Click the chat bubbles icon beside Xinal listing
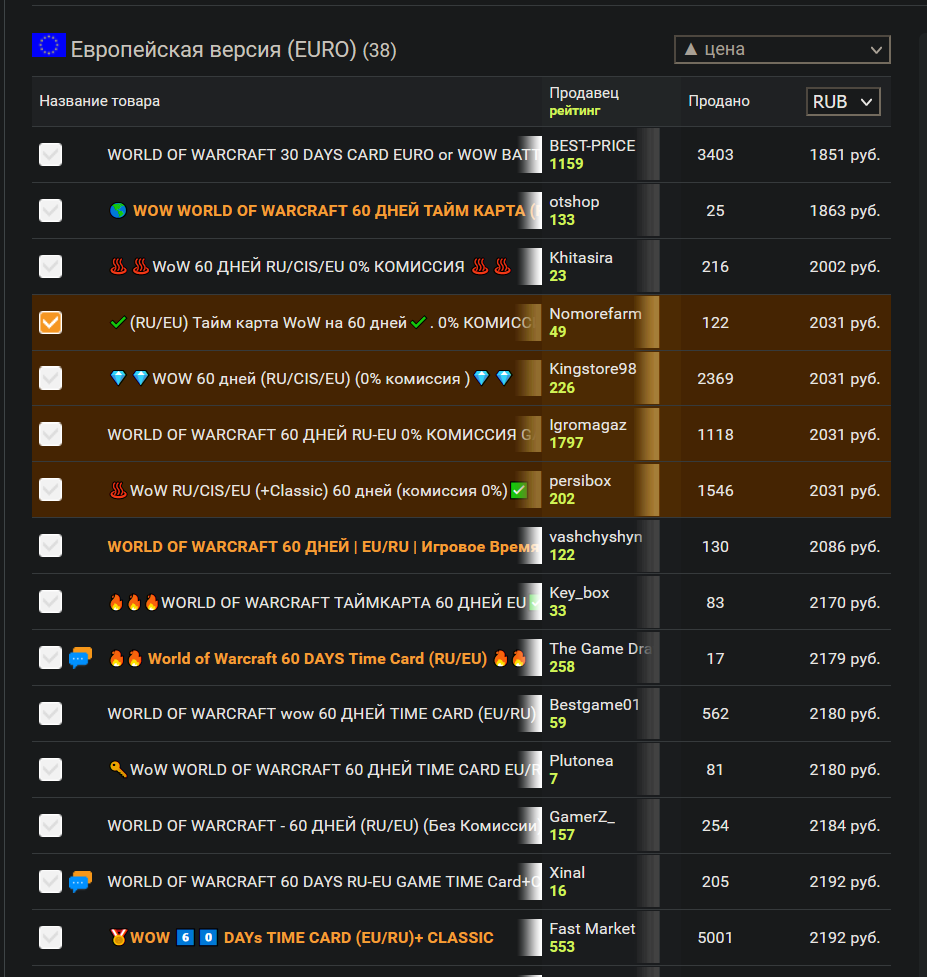This screenshot has width=927, height=977. 80,882
